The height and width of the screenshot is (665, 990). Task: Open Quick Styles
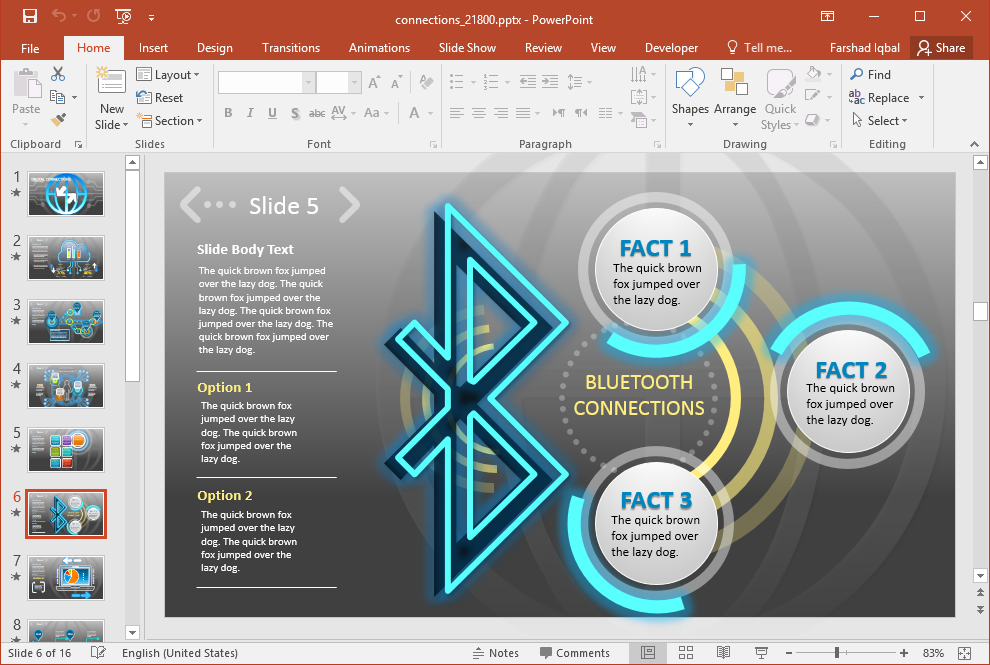pyautogui.click(x=779, y=97)
